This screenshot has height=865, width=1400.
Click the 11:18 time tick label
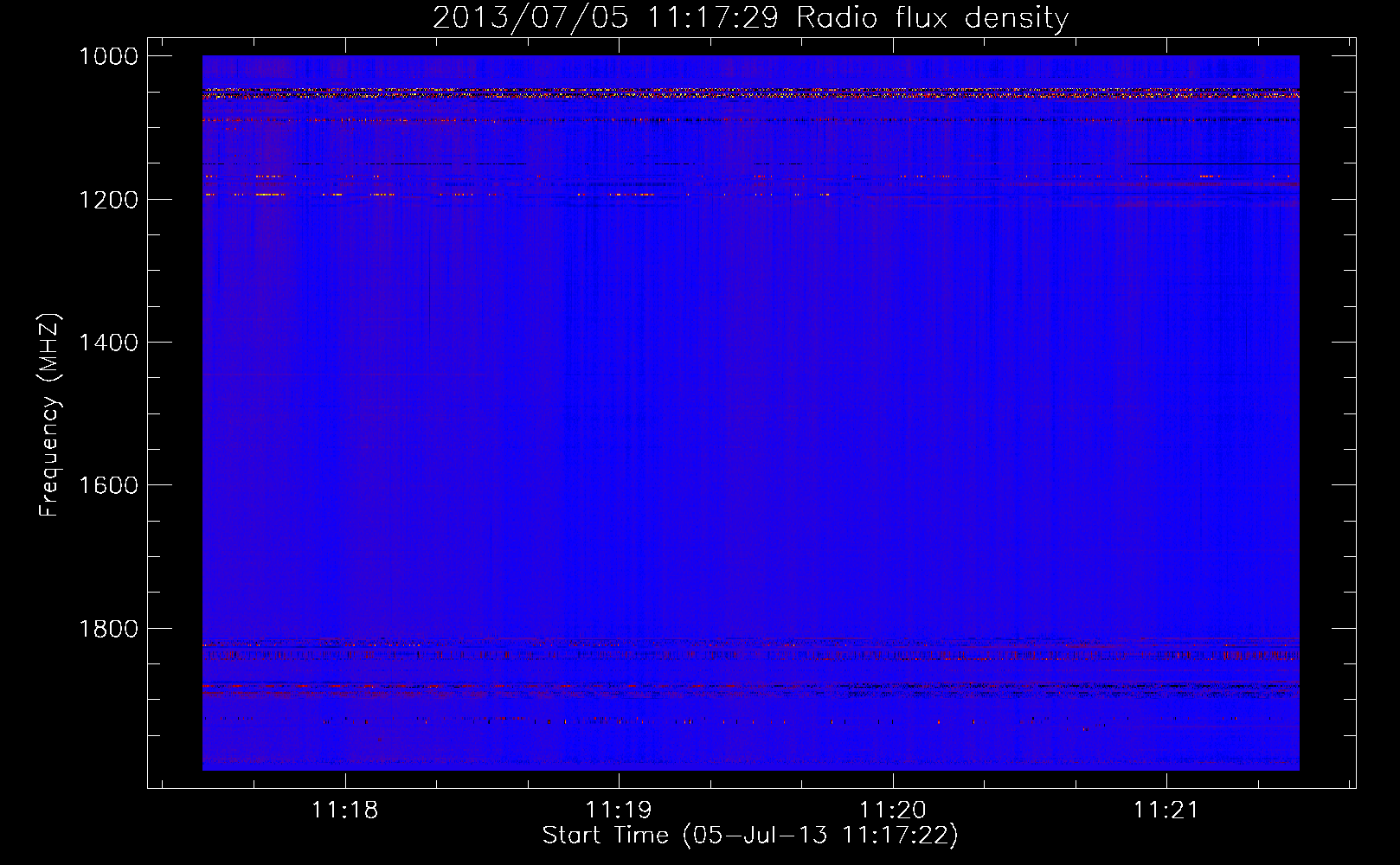click(x=344, y=811)
